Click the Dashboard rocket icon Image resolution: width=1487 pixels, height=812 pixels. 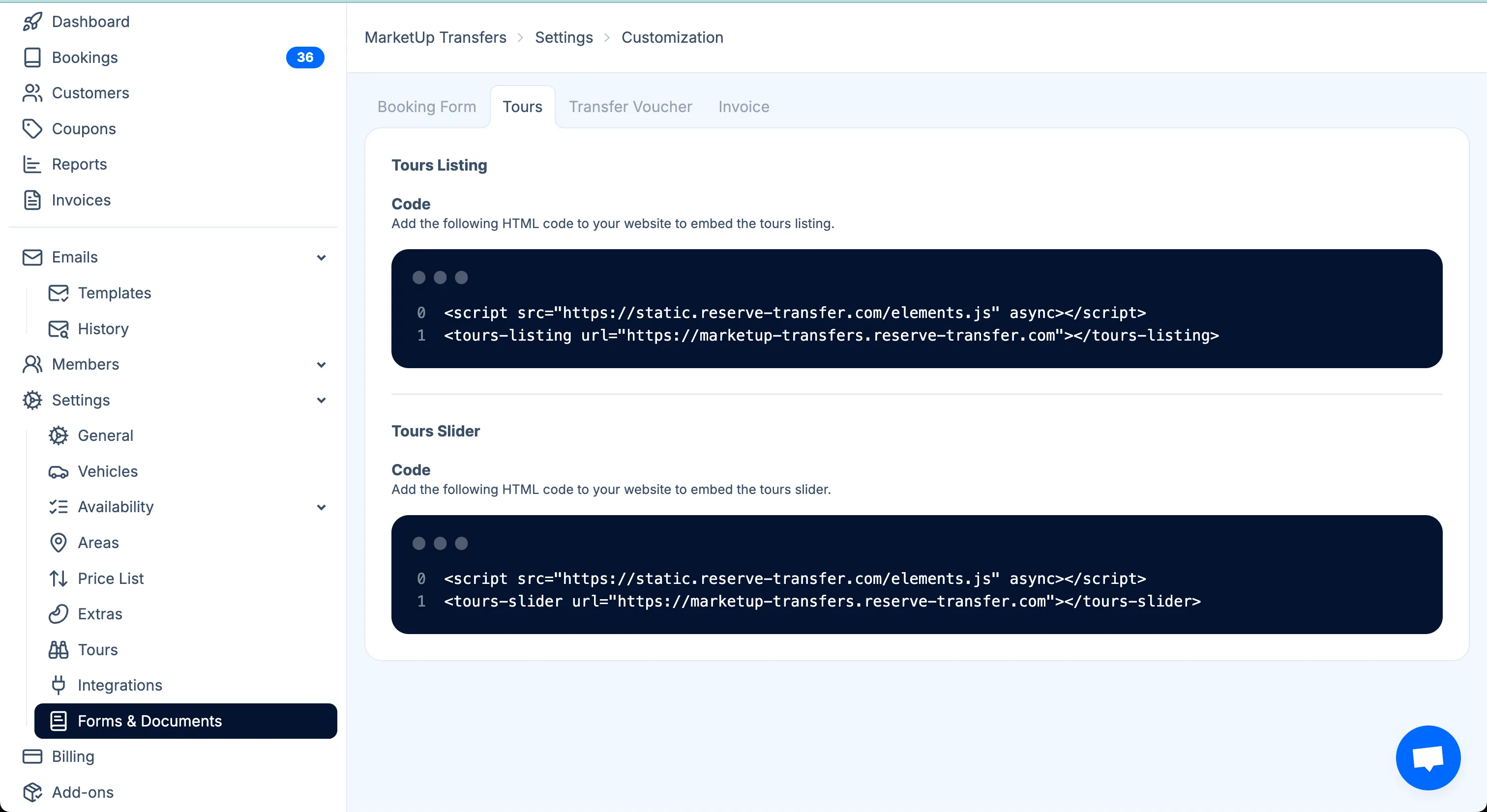pyautogui.click(x=32, y=21)
